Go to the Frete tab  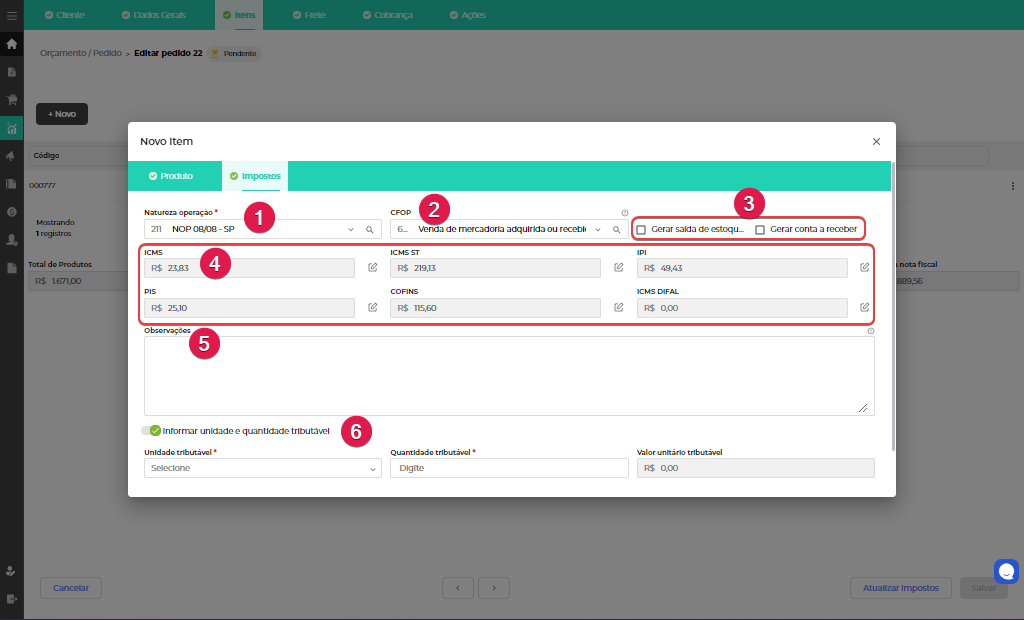309,15
